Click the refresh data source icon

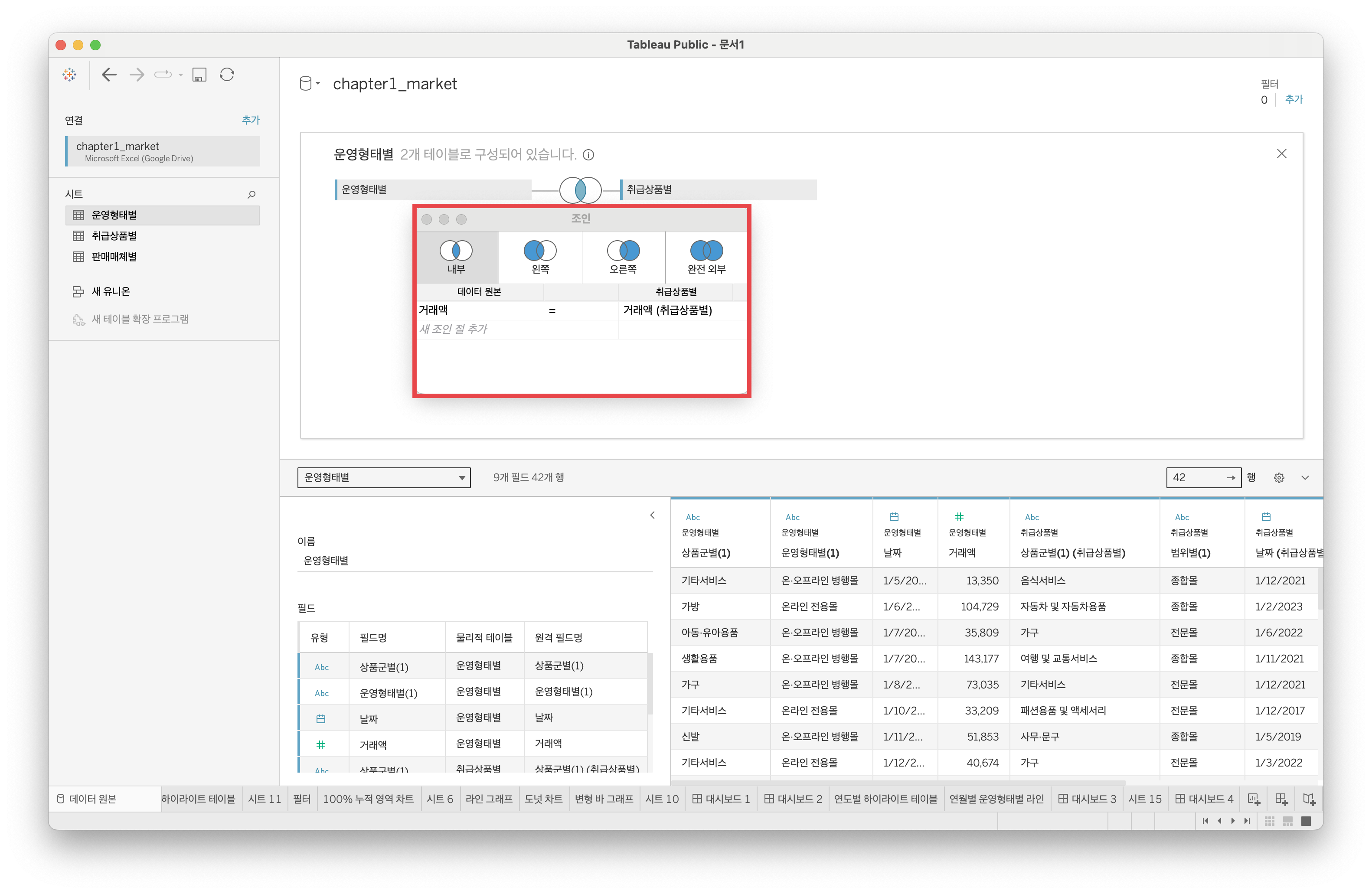tap(227, 75)
